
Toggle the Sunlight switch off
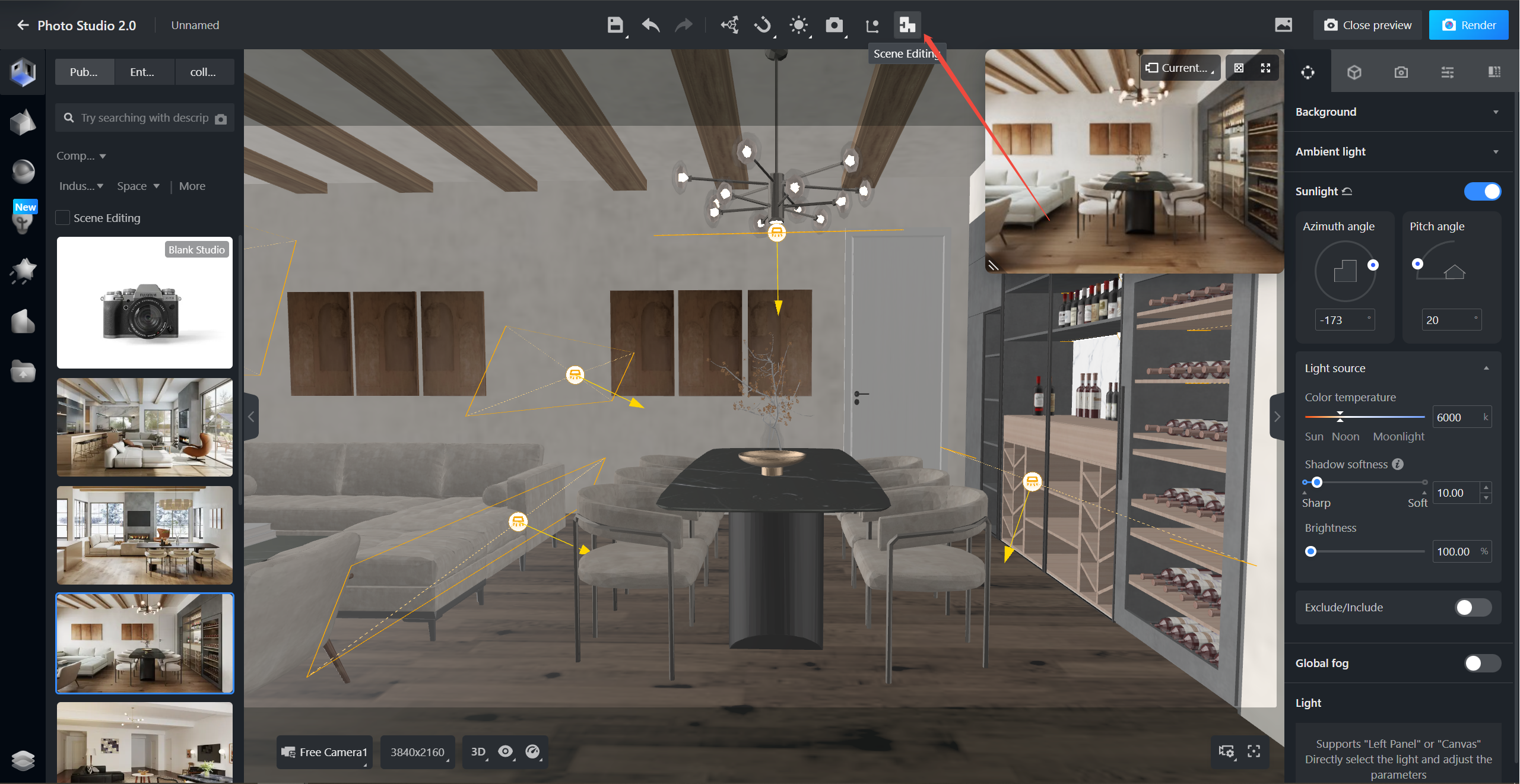coord(1482,191)
